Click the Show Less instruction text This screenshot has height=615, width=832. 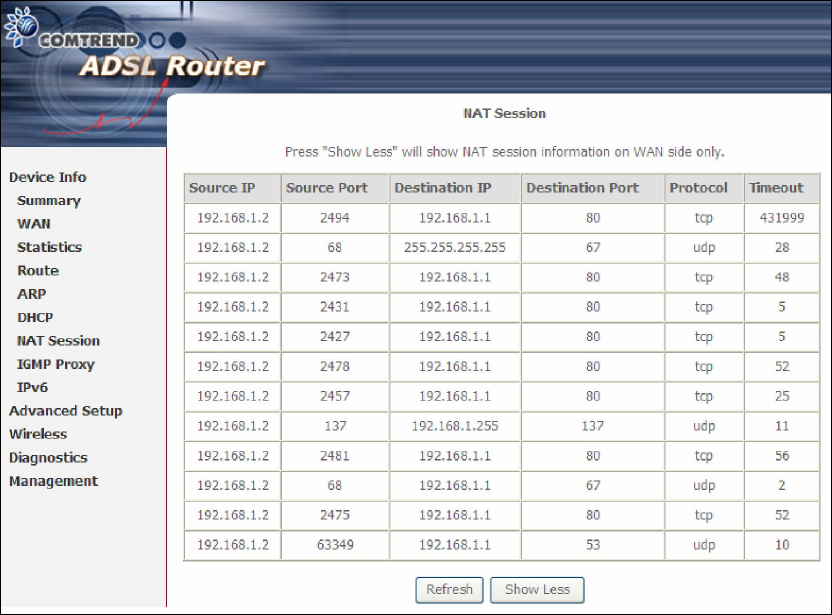(504, 152)
